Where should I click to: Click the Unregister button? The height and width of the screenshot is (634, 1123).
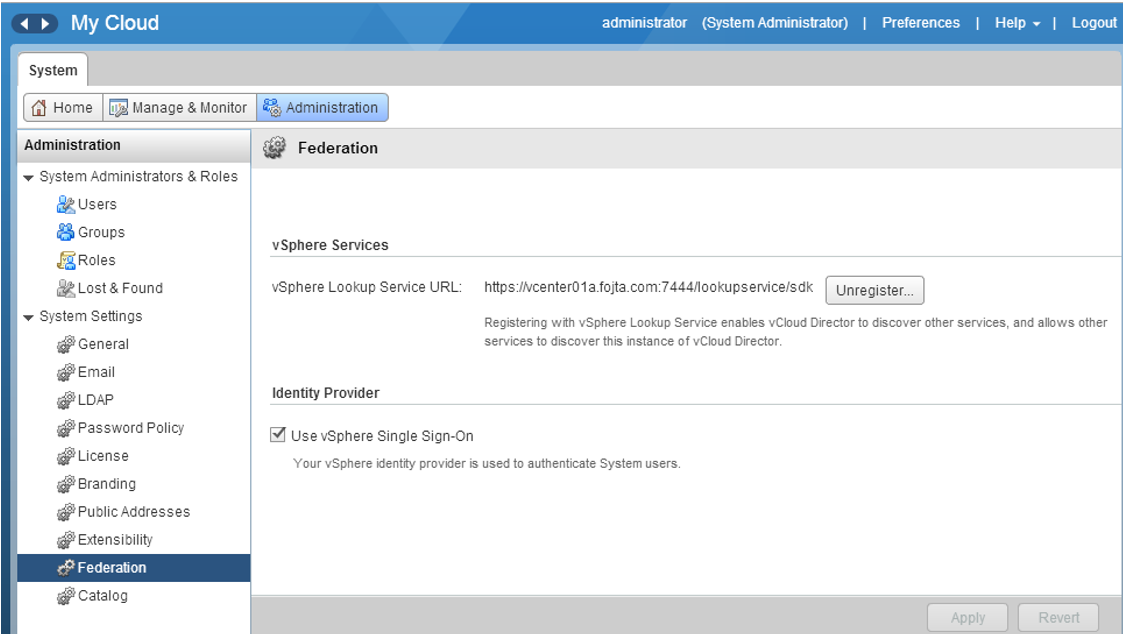tap(874, 291)
